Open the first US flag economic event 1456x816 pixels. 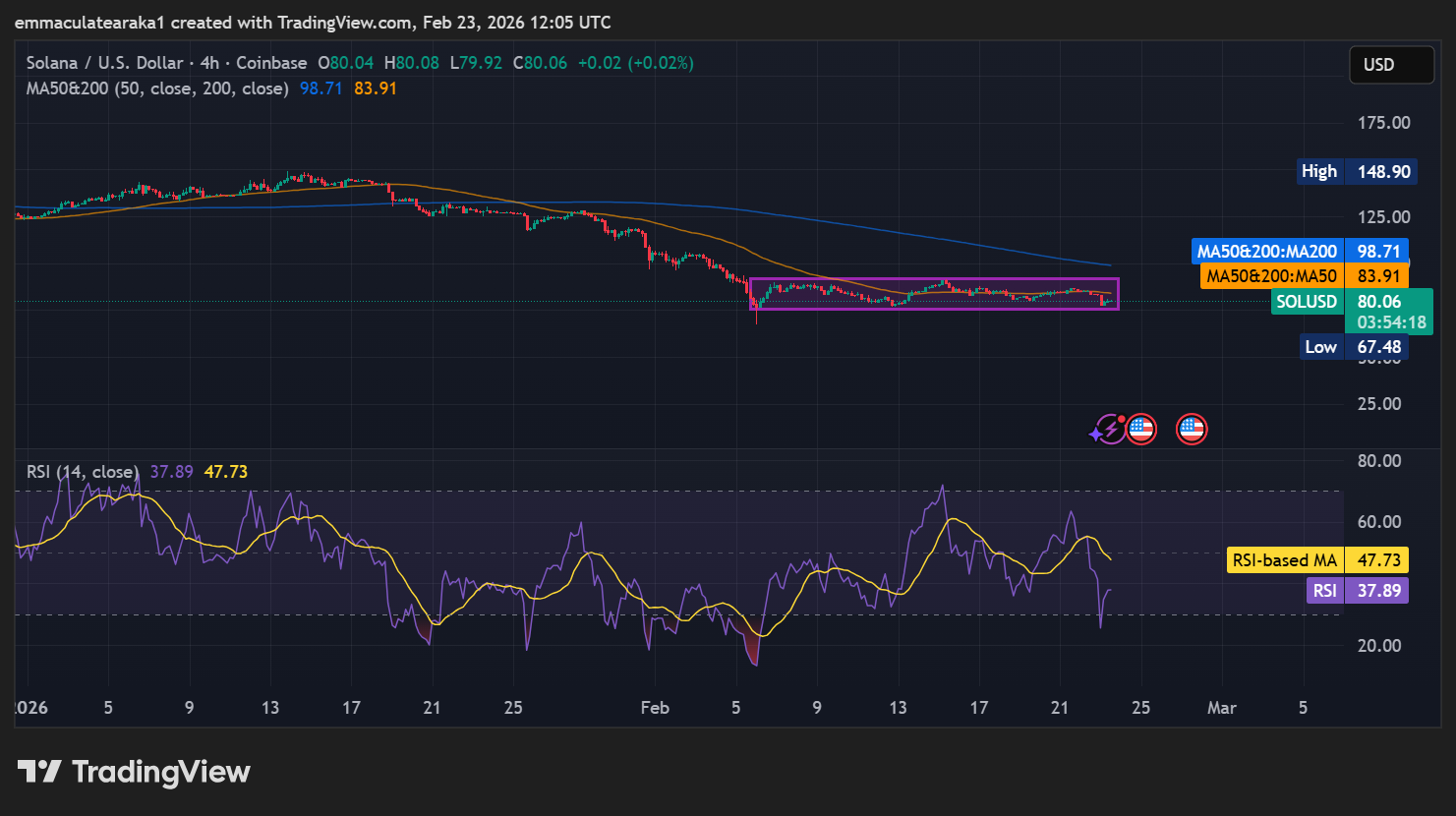(1140, 429)
